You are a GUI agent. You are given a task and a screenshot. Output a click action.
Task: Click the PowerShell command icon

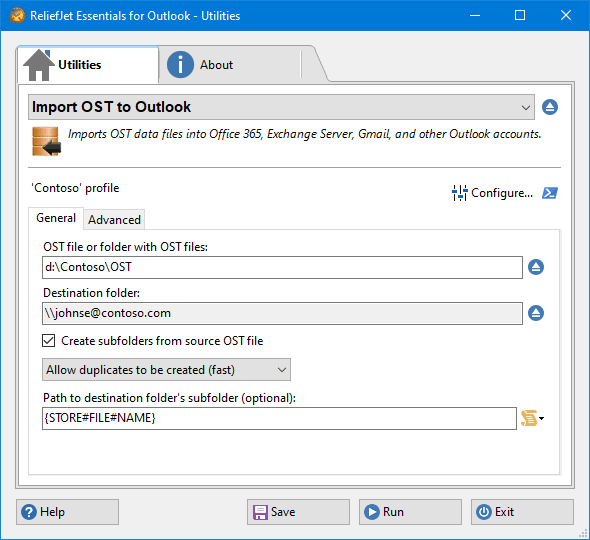click(x=550, y=193)
